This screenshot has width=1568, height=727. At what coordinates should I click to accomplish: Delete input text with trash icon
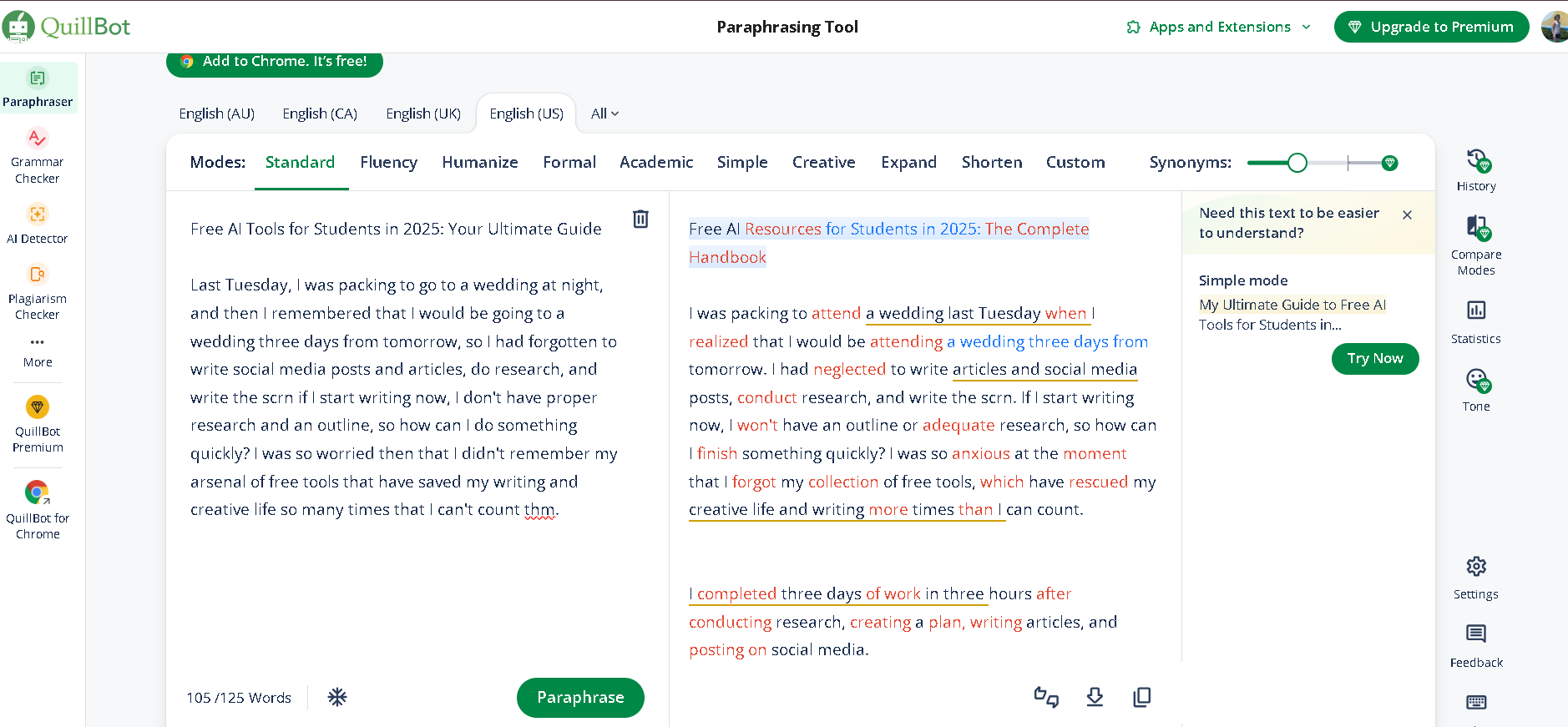640,219
